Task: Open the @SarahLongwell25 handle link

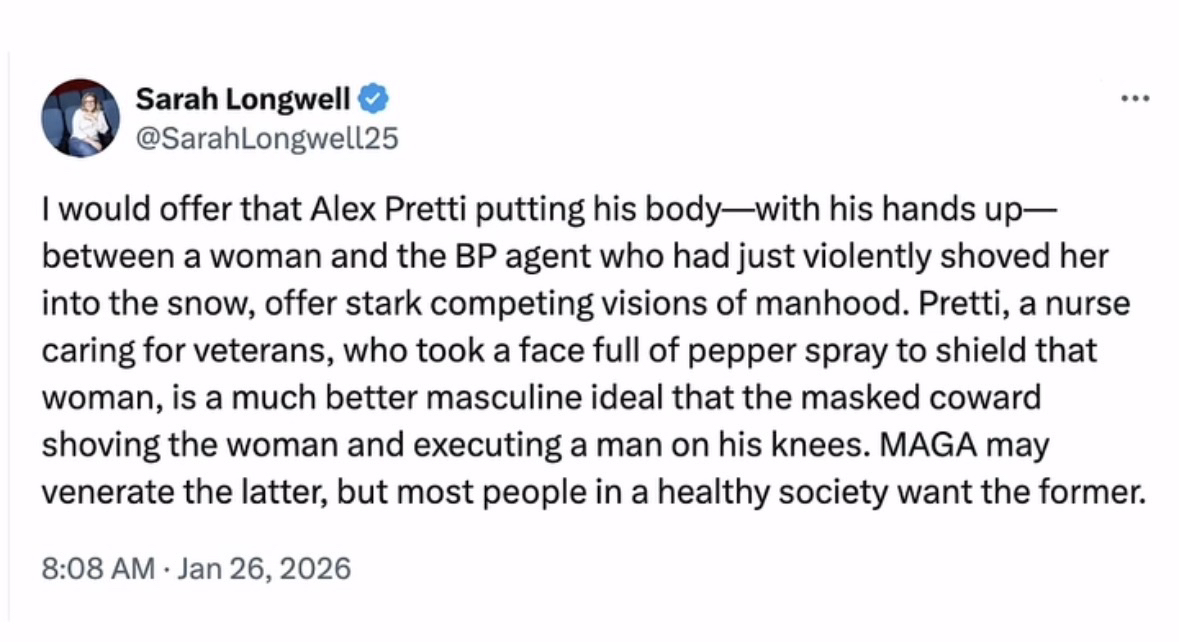Action: click(266, 138)
